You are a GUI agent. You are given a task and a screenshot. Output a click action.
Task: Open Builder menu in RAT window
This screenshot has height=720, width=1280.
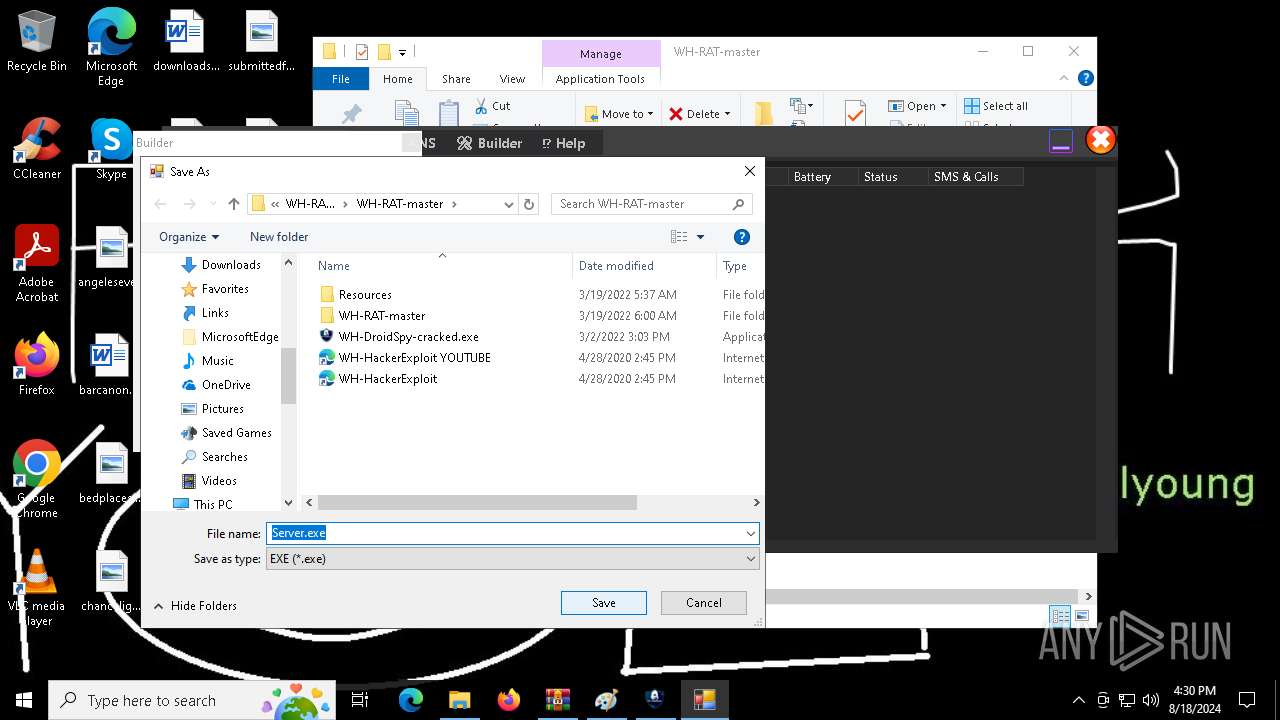(x=490, y=143)
